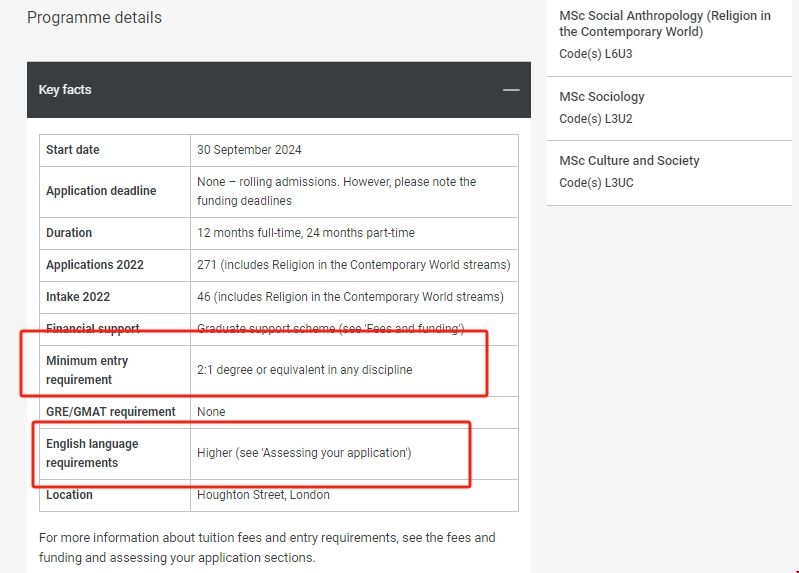Click the Intake 2022 value of 46
Image resolution: width=799 pixels, height=573 pixels.
point(350,297)
